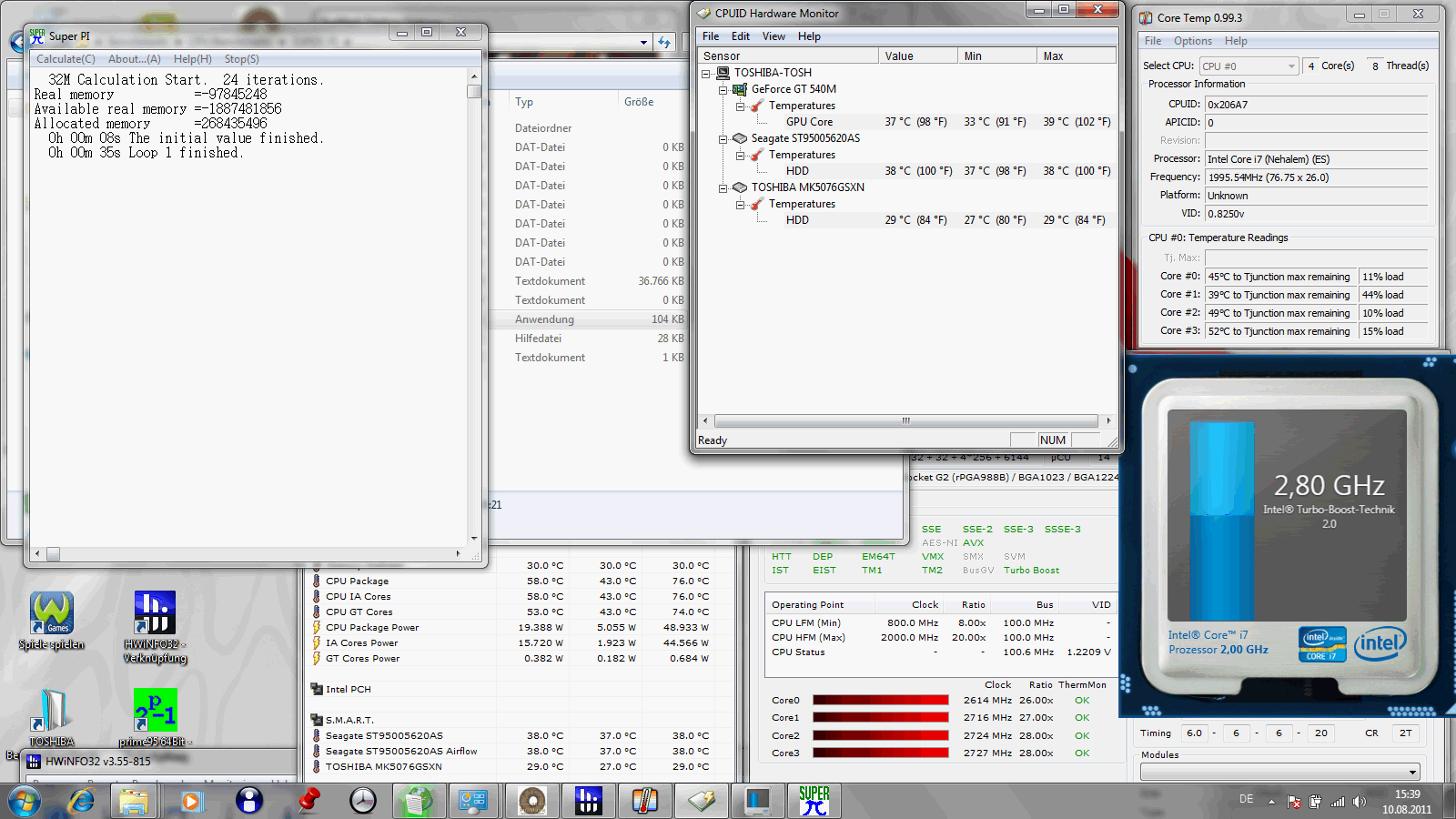
Task: Open Calculate(C) menu in Super PI
Action: [x=66, y=59]
